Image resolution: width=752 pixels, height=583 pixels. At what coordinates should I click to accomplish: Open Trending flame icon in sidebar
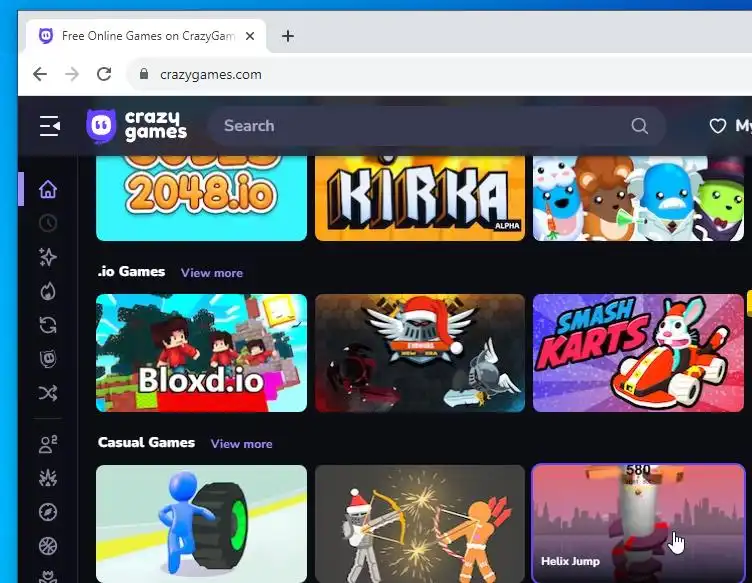click(48, 291)
